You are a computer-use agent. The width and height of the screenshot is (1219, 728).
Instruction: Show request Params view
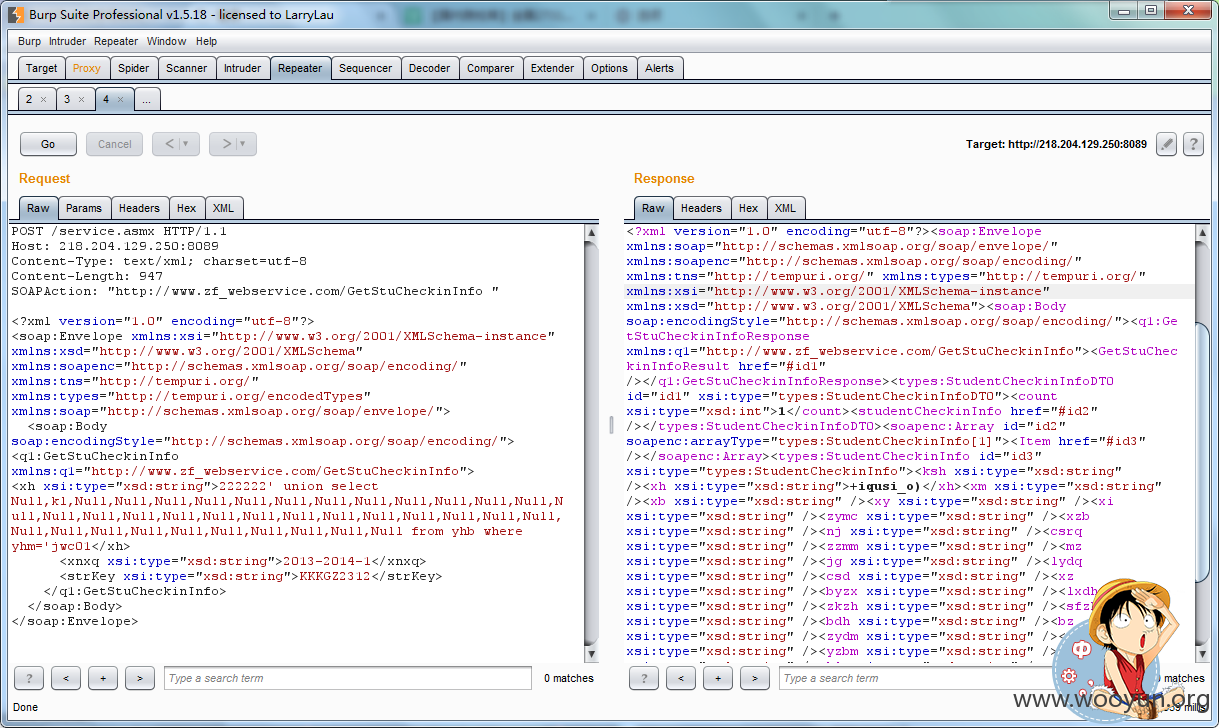[84, 208]
